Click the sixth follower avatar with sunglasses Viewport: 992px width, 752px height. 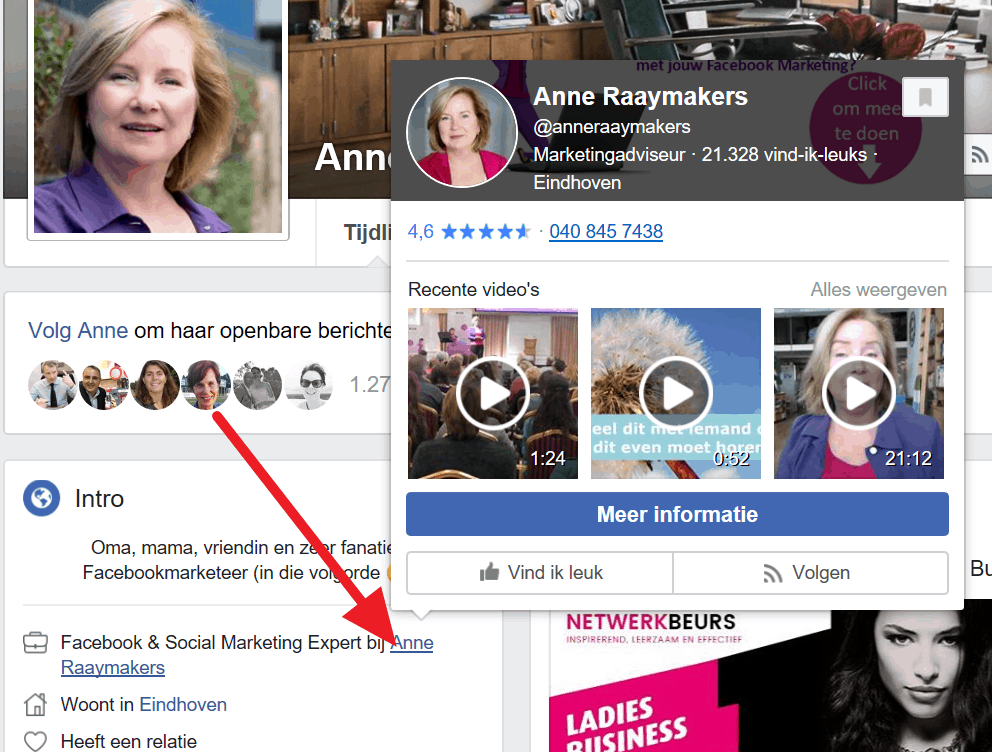tap(309, 385)
